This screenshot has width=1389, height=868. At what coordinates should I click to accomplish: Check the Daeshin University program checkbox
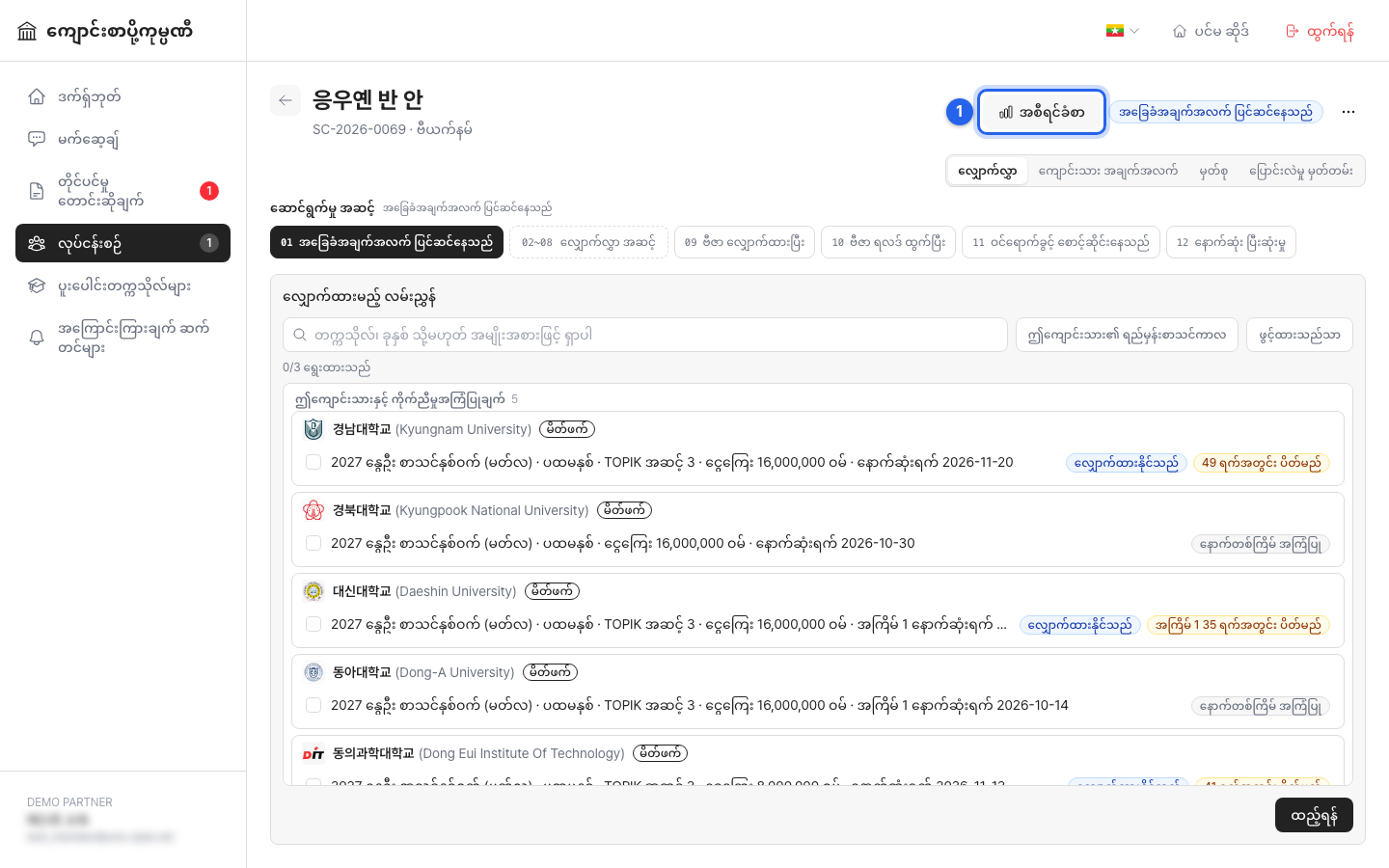click(x=313, y=625)
